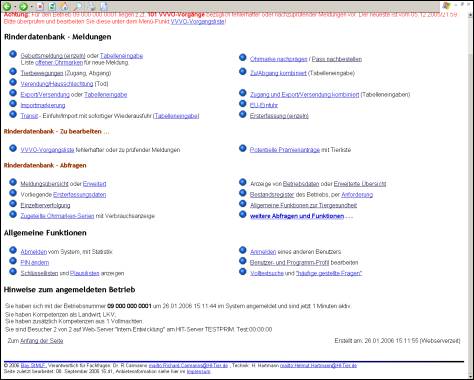Refresh the page using the refresh icon
474x380 pixels.
tap(52, 6)
